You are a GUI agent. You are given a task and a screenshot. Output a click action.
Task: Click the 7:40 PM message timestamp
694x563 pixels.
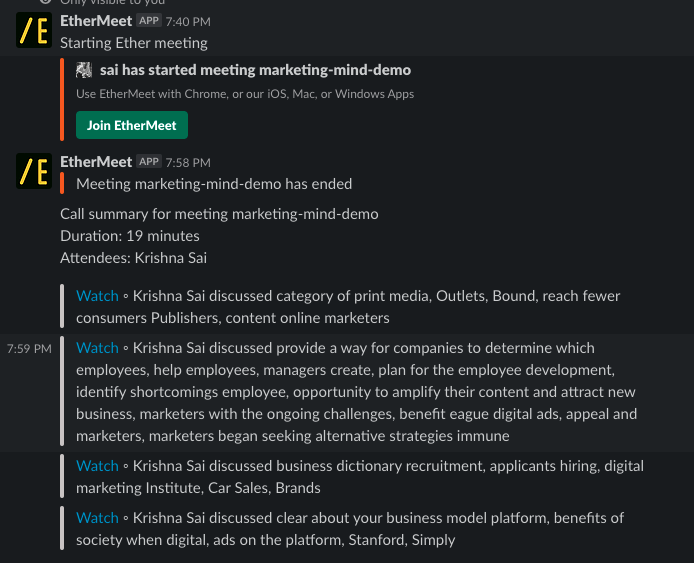pyautogui.click(x=188, y=21)
